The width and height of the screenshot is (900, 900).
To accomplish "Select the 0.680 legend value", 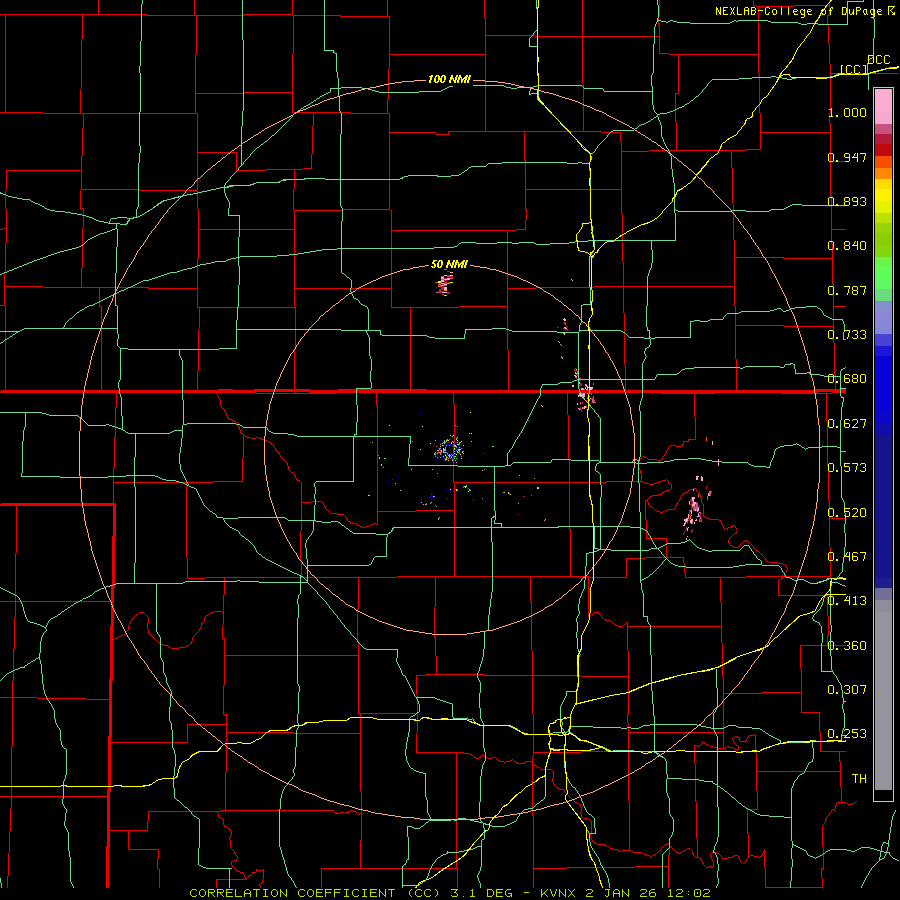I will pos(847,379).
